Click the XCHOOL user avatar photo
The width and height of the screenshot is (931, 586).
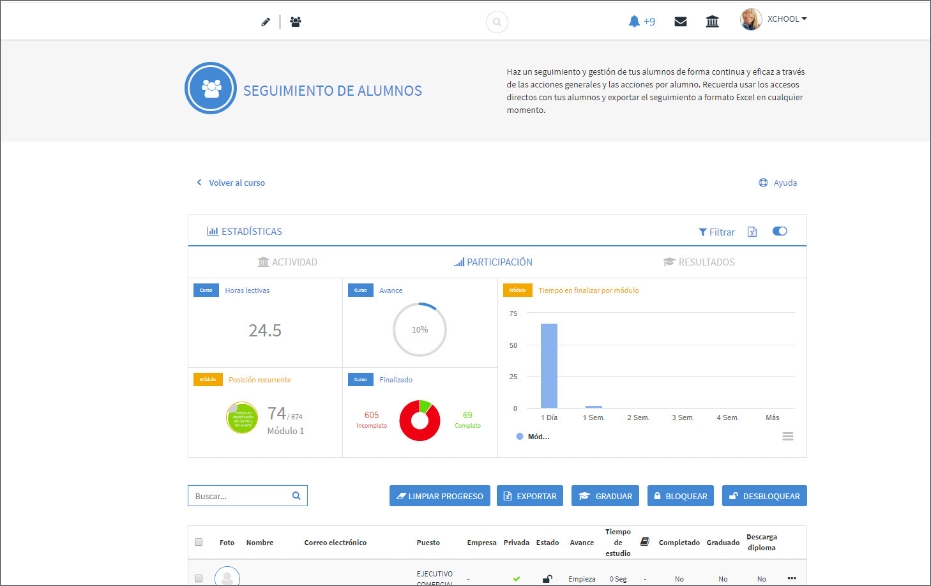coord(750,19)
